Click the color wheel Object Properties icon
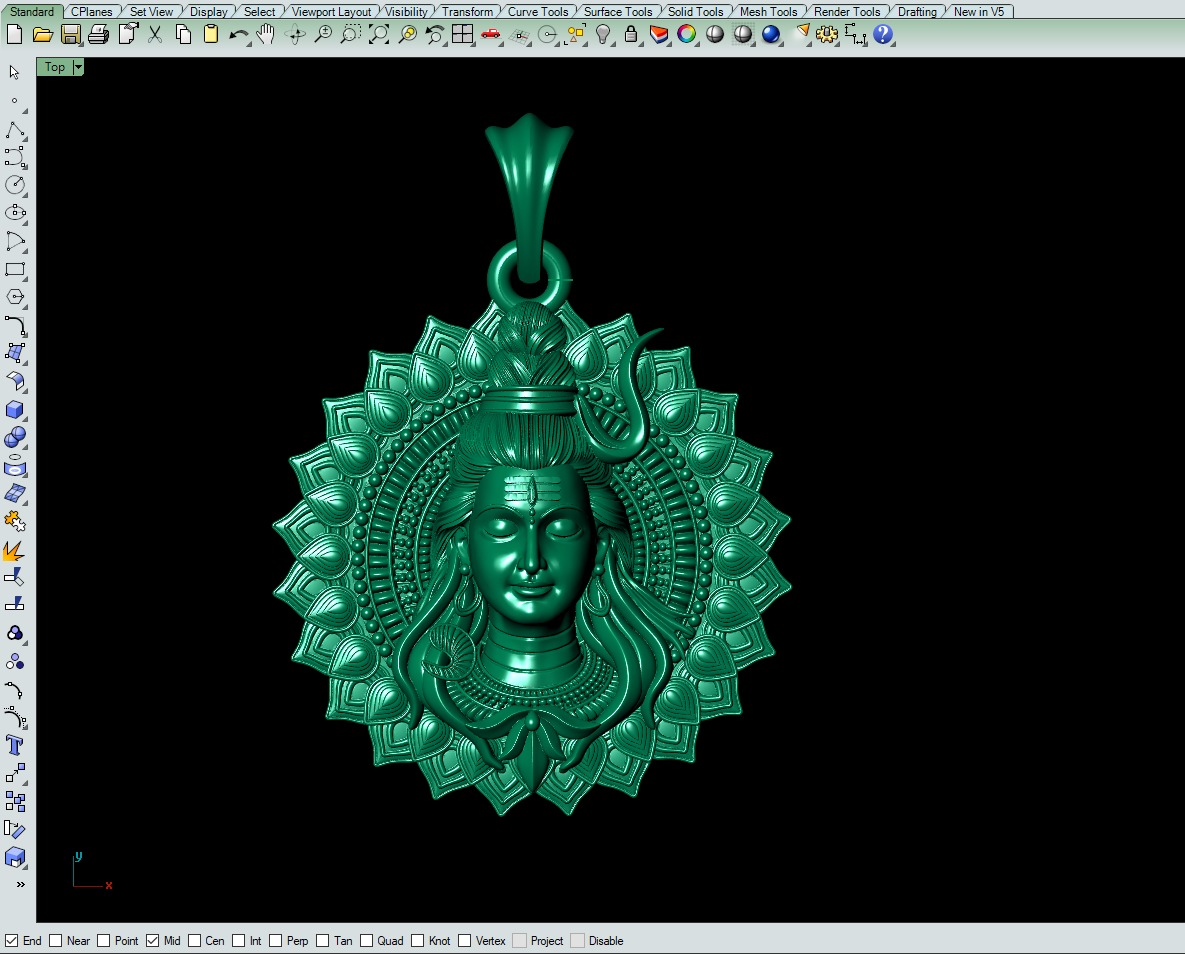 tap(686, 35)
